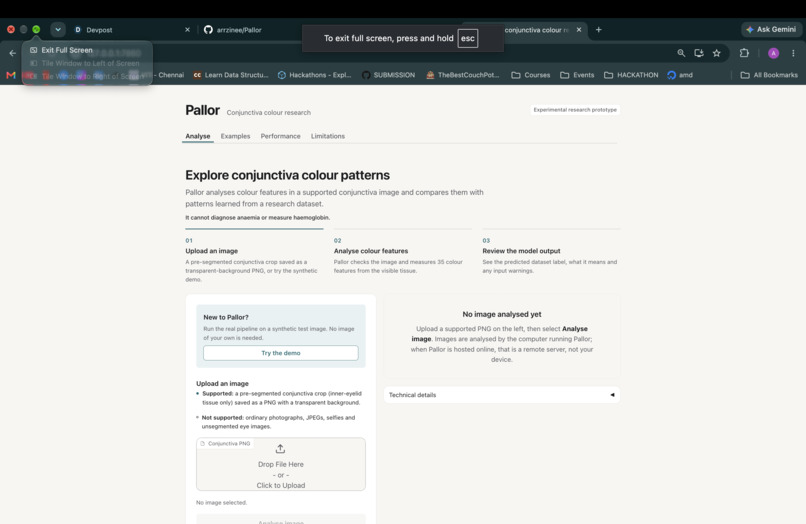Open the HACKATHON bookmark folder
This screenshot has width=806, height=524.
coord(631,75)
